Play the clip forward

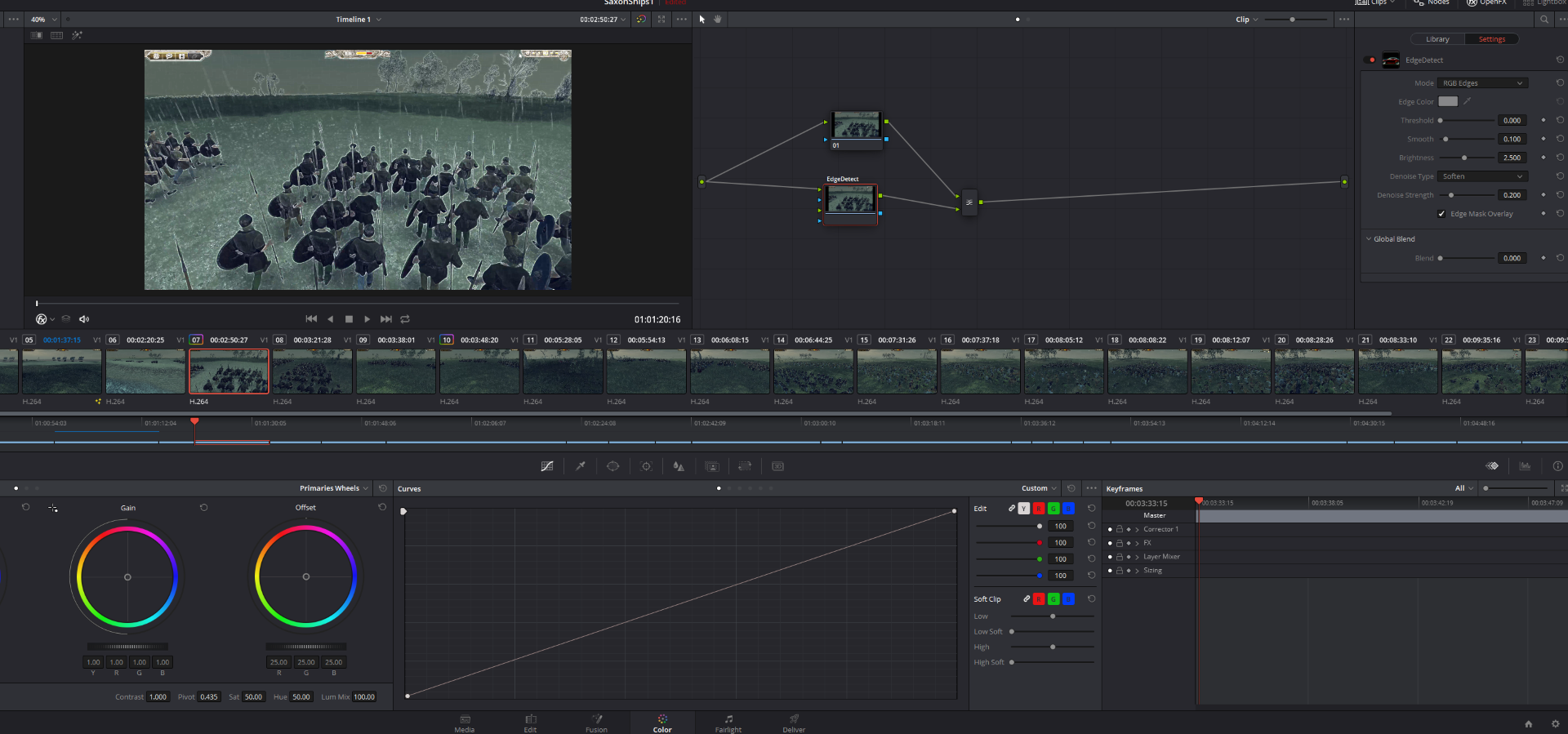point(367,319)
